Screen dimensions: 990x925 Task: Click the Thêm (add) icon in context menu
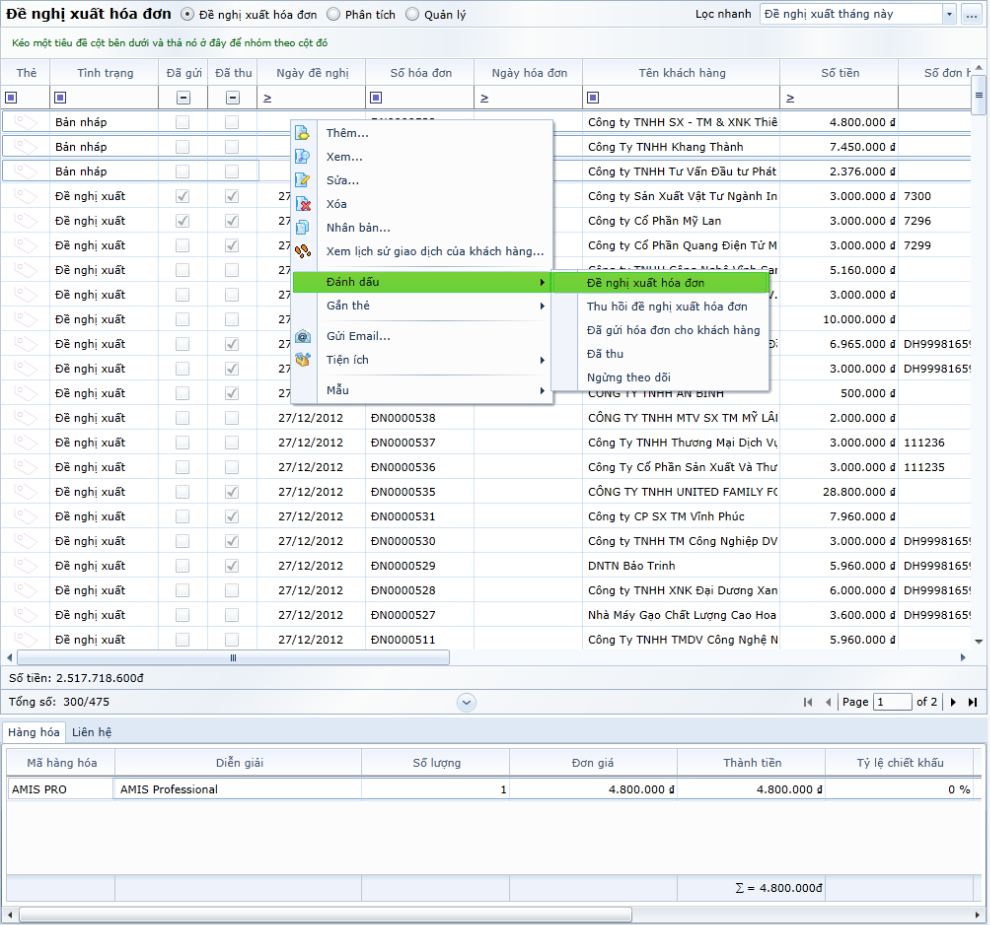pos(303,133)
